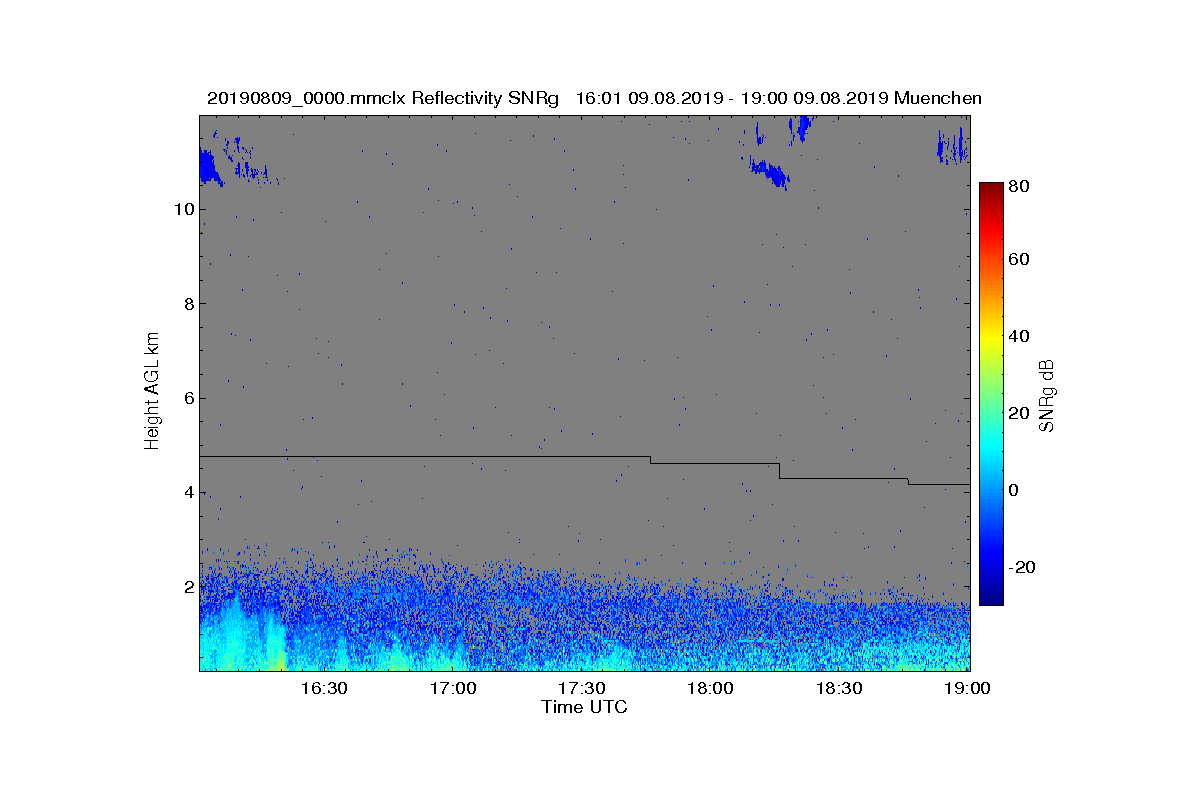Click the '10' height tick label
Screen dimensions: 1200x800
[x=183, y=210]
